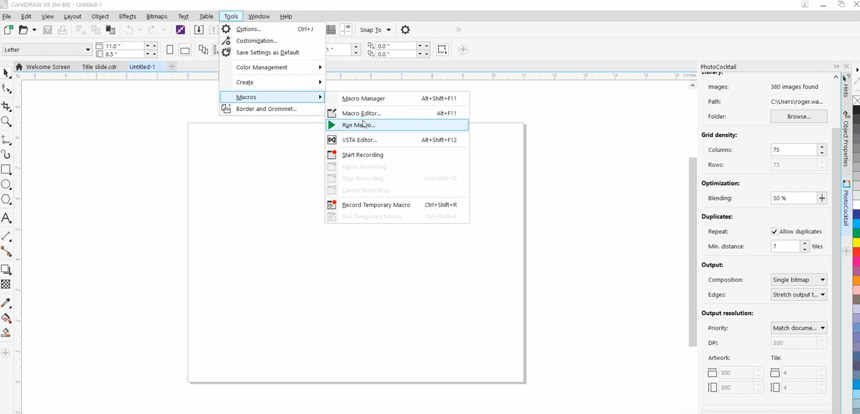The height and width of the screenshot is (414, 860).
Task: Select the Transparency checkerboard tool
Action: click(x=6, y=284)
